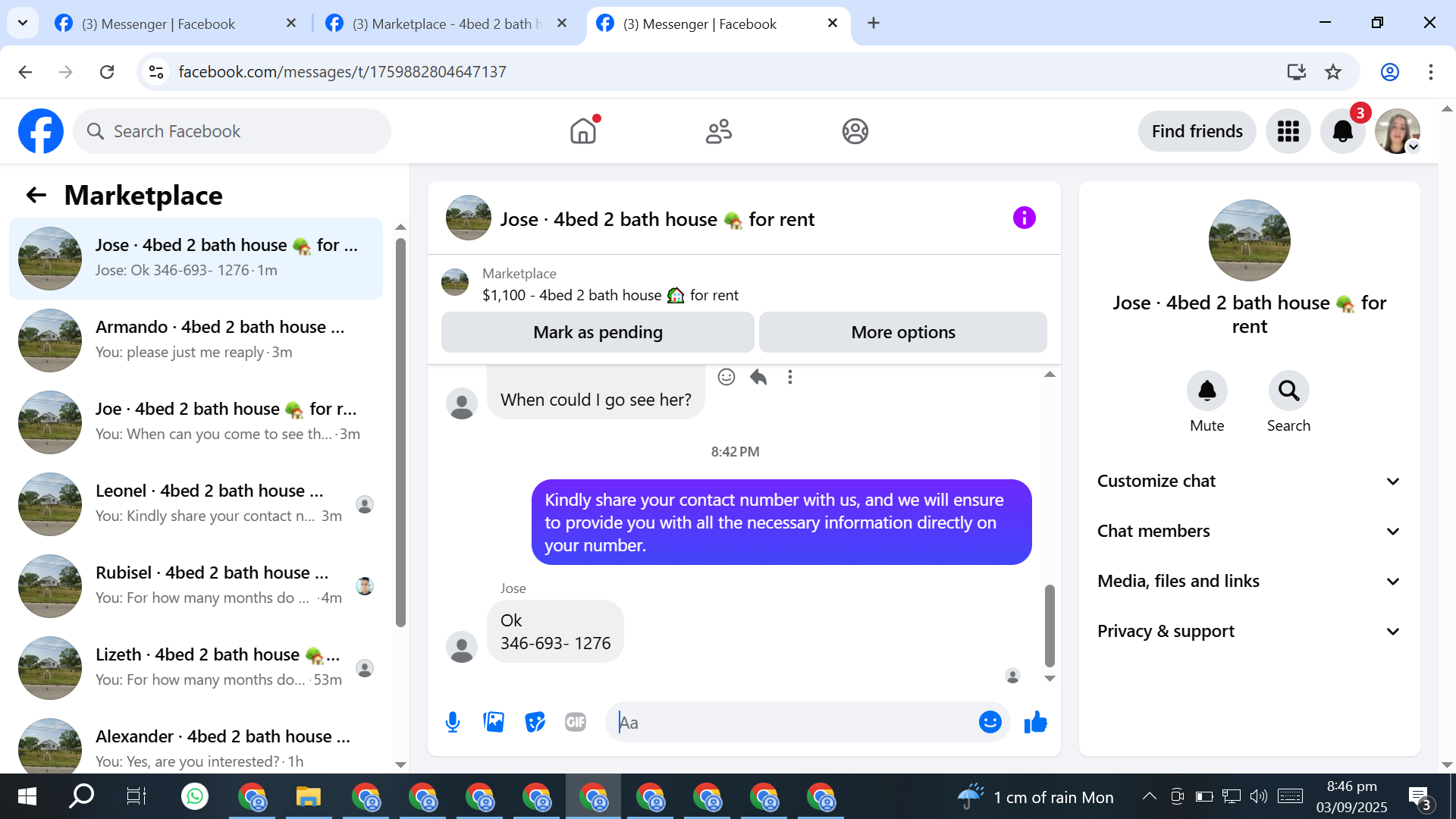Close the Marketplace 4bed 2 bath tab

point(562,24)
